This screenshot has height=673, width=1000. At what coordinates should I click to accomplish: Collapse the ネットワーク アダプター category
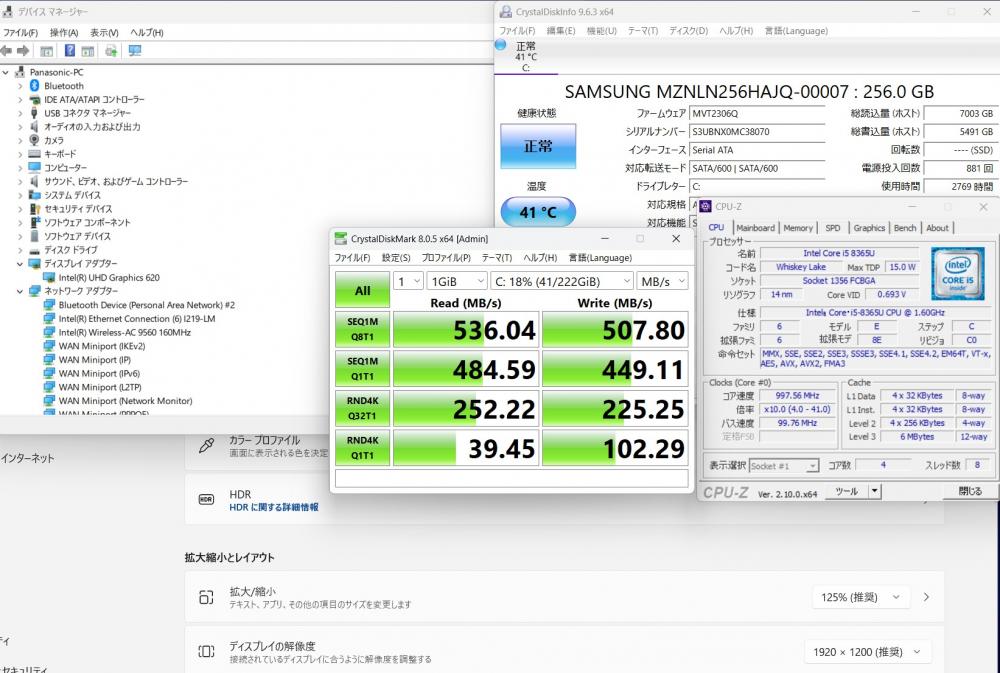pos(20,291)
